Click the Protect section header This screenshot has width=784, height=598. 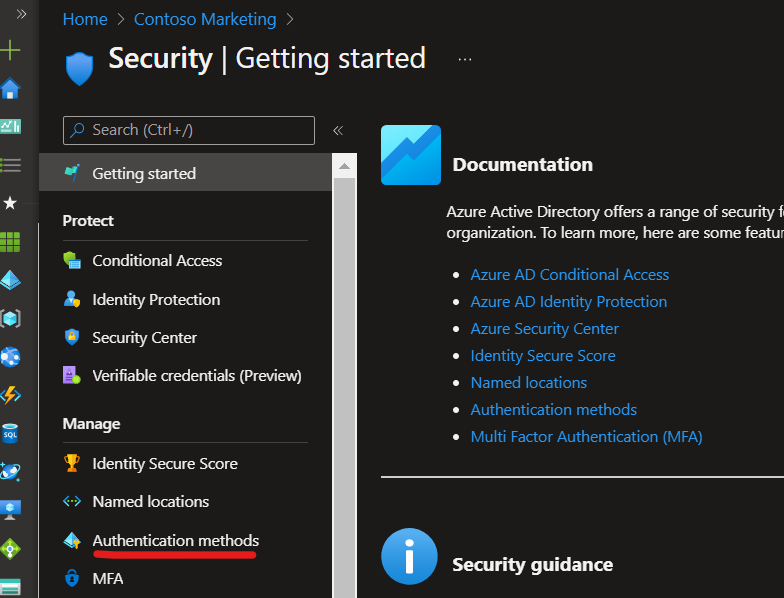[88, 220]
